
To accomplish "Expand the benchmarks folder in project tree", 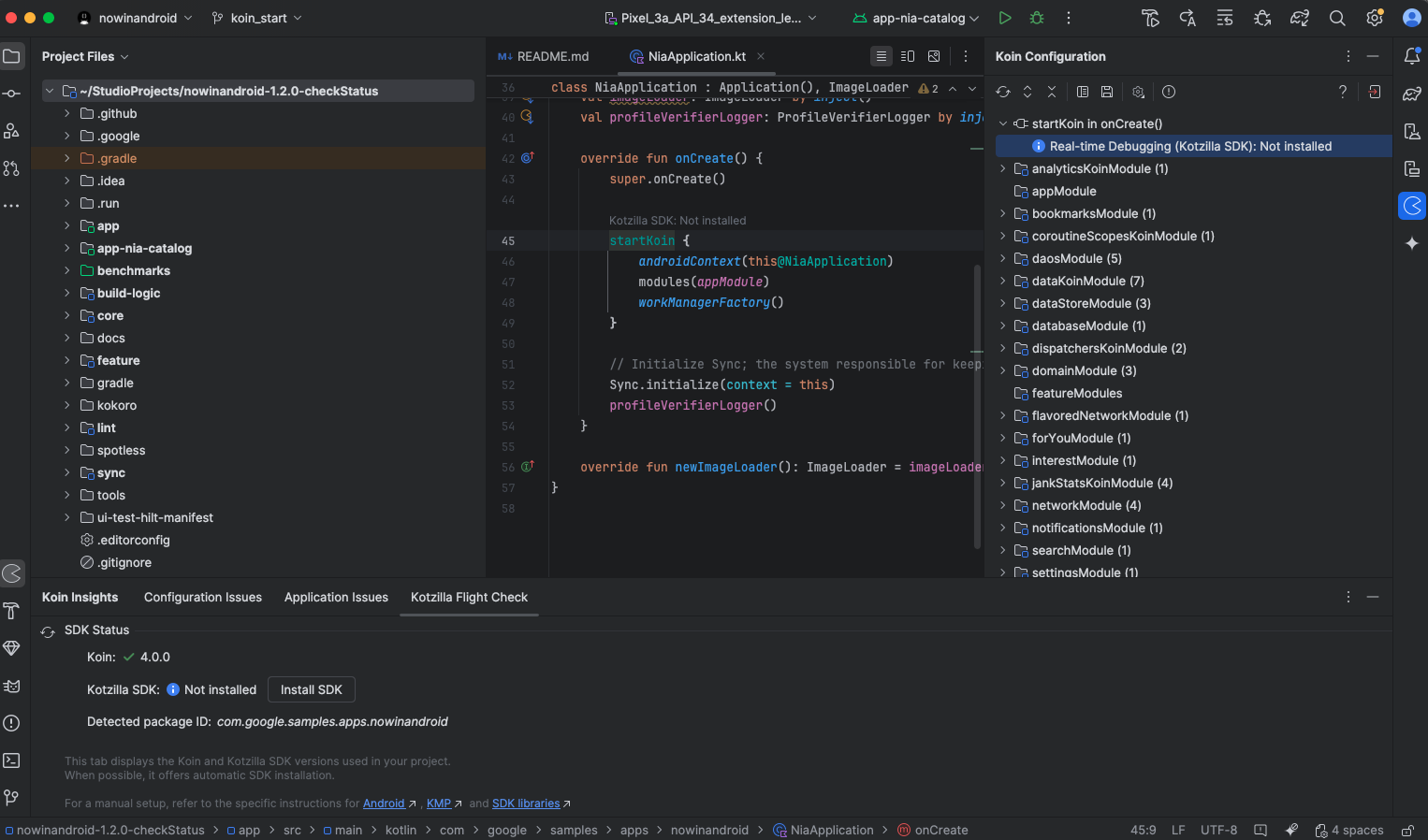I will [66, 270].
